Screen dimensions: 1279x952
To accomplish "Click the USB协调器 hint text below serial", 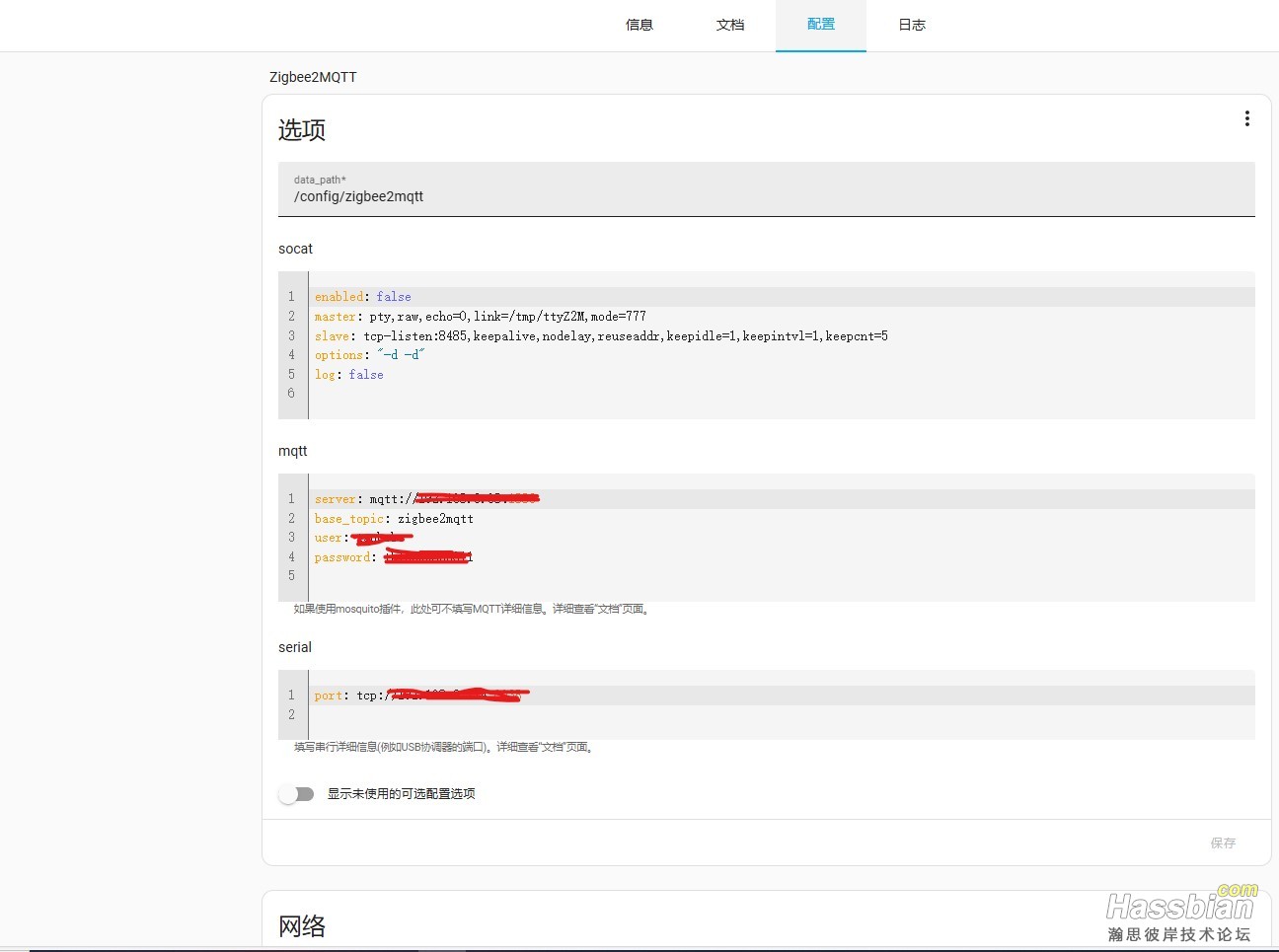I will click(x=445, y=747).
